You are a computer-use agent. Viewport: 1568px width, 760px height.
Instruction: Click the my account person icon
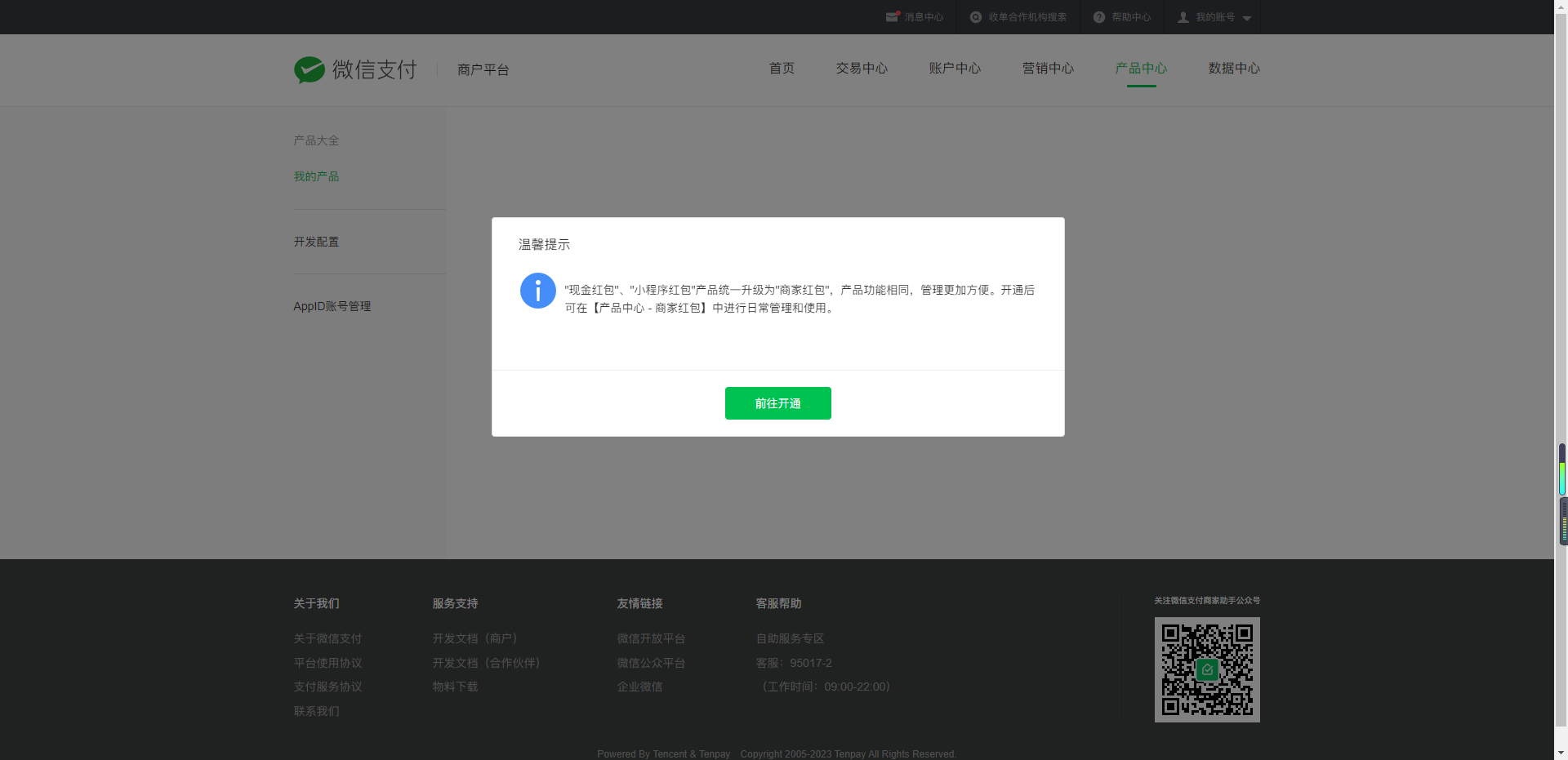[x=1183, y=17]
